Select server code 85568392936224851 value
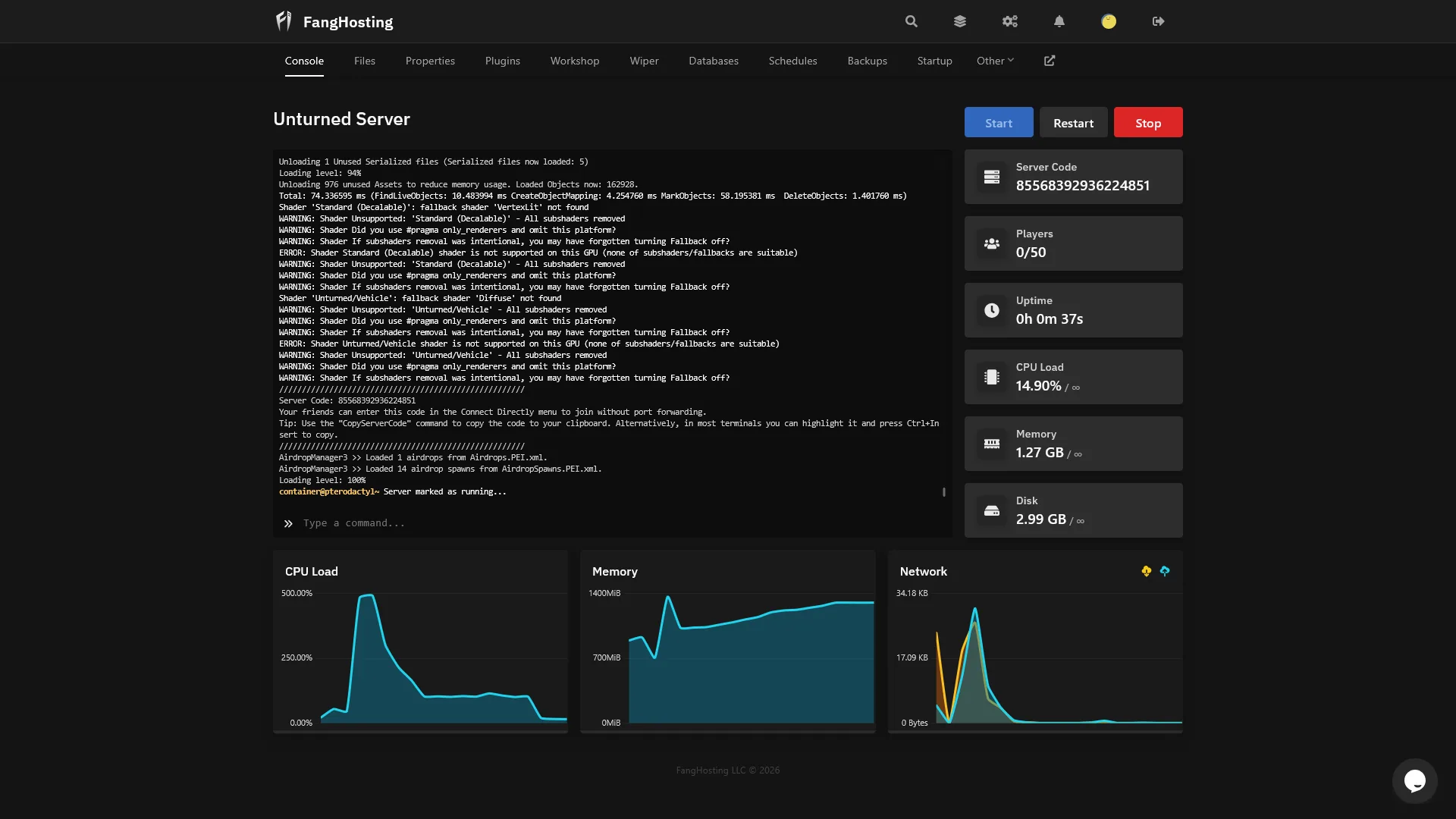This screenshot has height=819, width=1456. [1083, 186]
